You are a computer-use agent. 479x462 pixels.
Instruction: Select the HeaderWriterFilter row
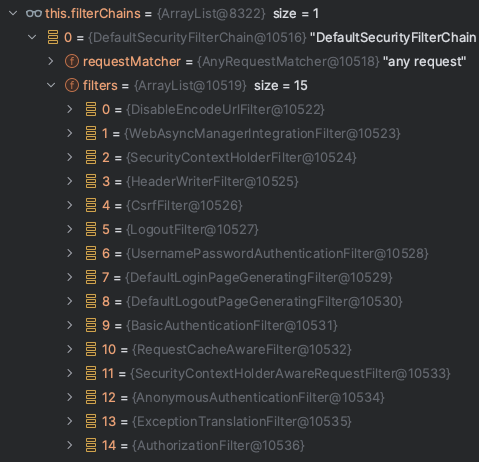239,181
